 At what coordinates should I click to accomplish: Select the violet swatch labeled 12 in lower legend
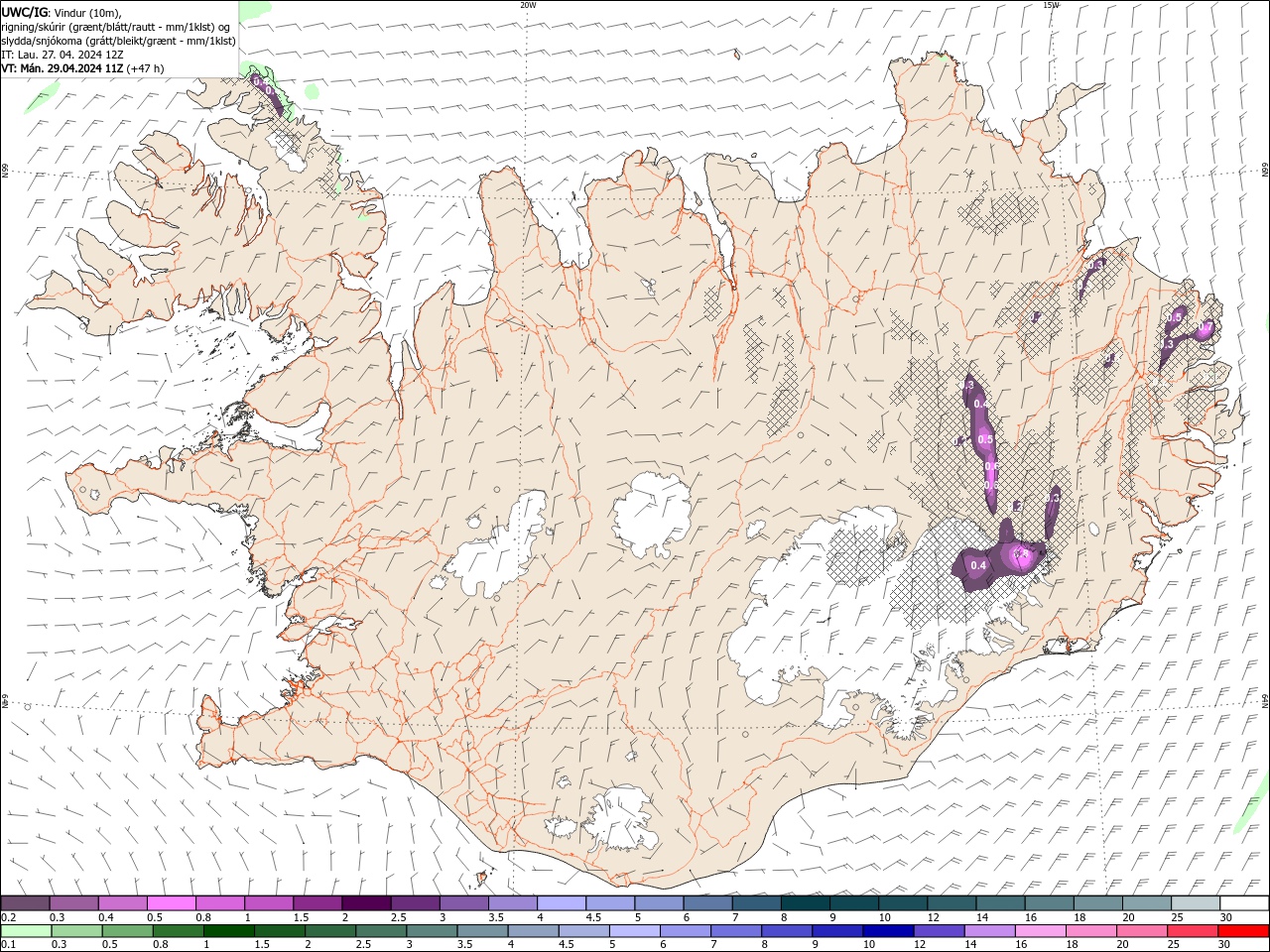[x=940, y=931]
